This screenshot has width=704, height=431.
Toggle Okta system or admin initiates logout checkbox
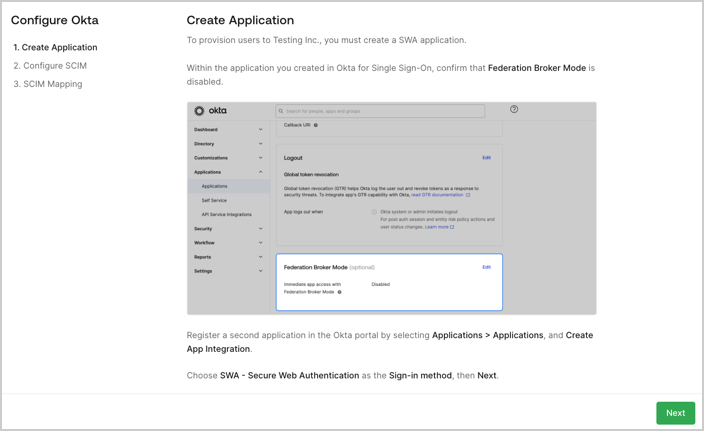point(374,211)
